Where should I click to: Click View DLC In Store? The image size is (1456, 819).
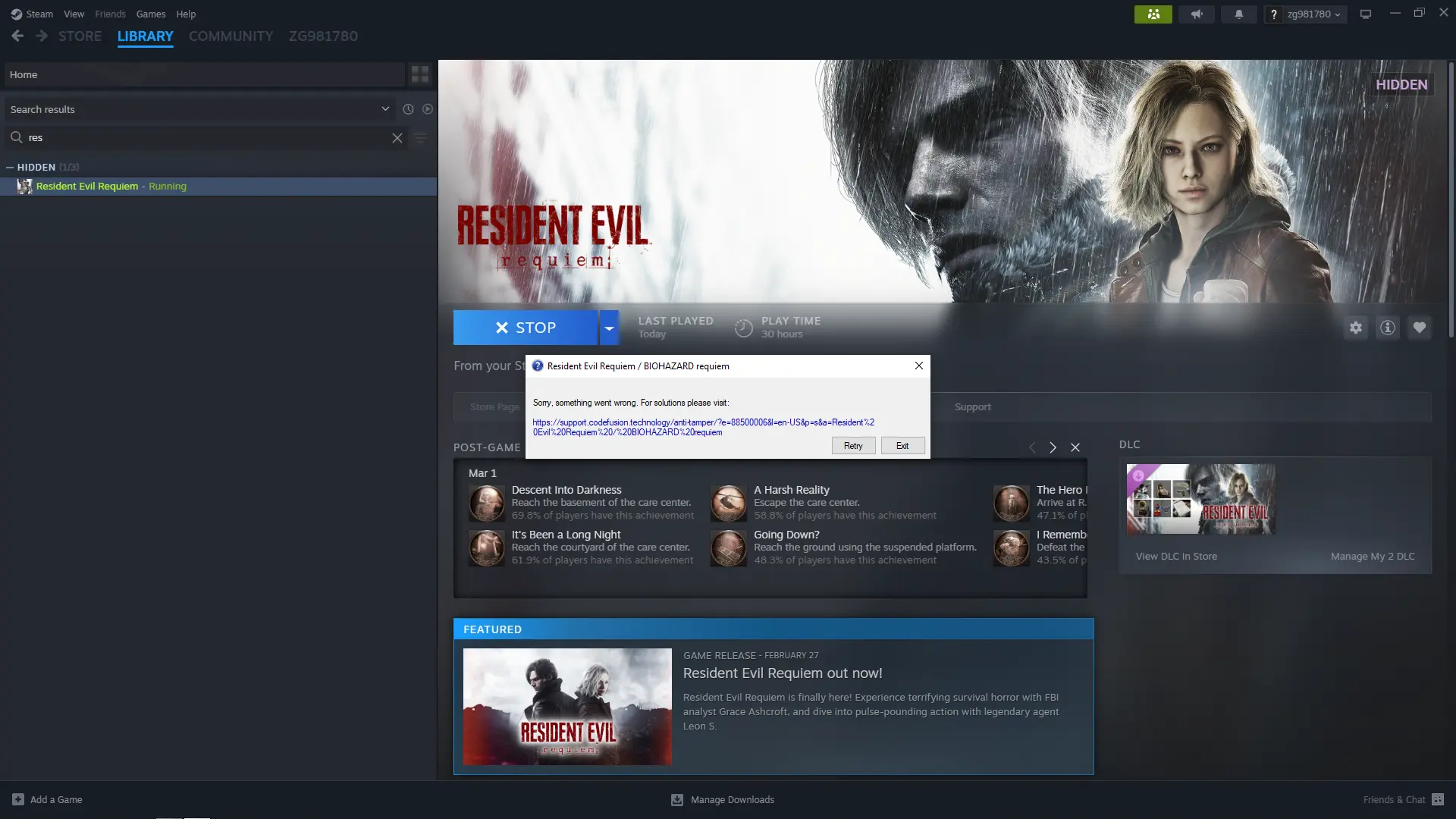tap(1176, 556)
